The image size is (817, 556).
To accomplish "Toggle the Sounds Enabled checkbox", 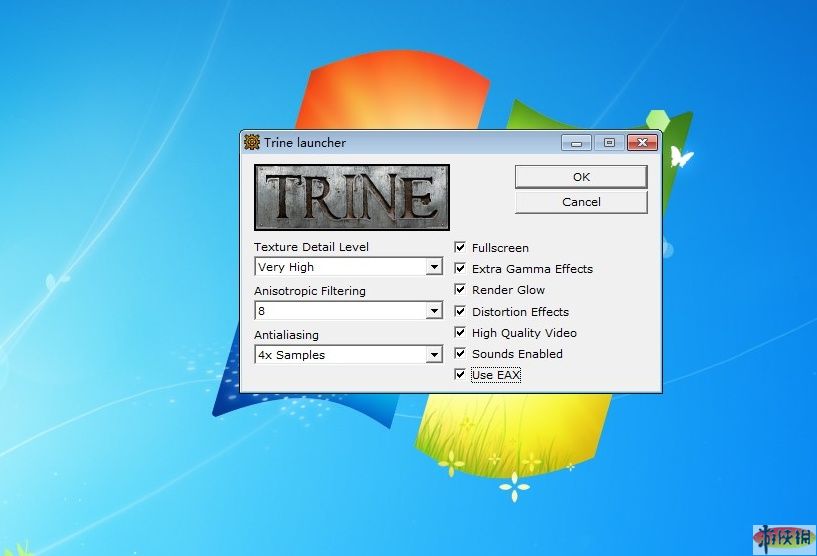I will 460,353.
